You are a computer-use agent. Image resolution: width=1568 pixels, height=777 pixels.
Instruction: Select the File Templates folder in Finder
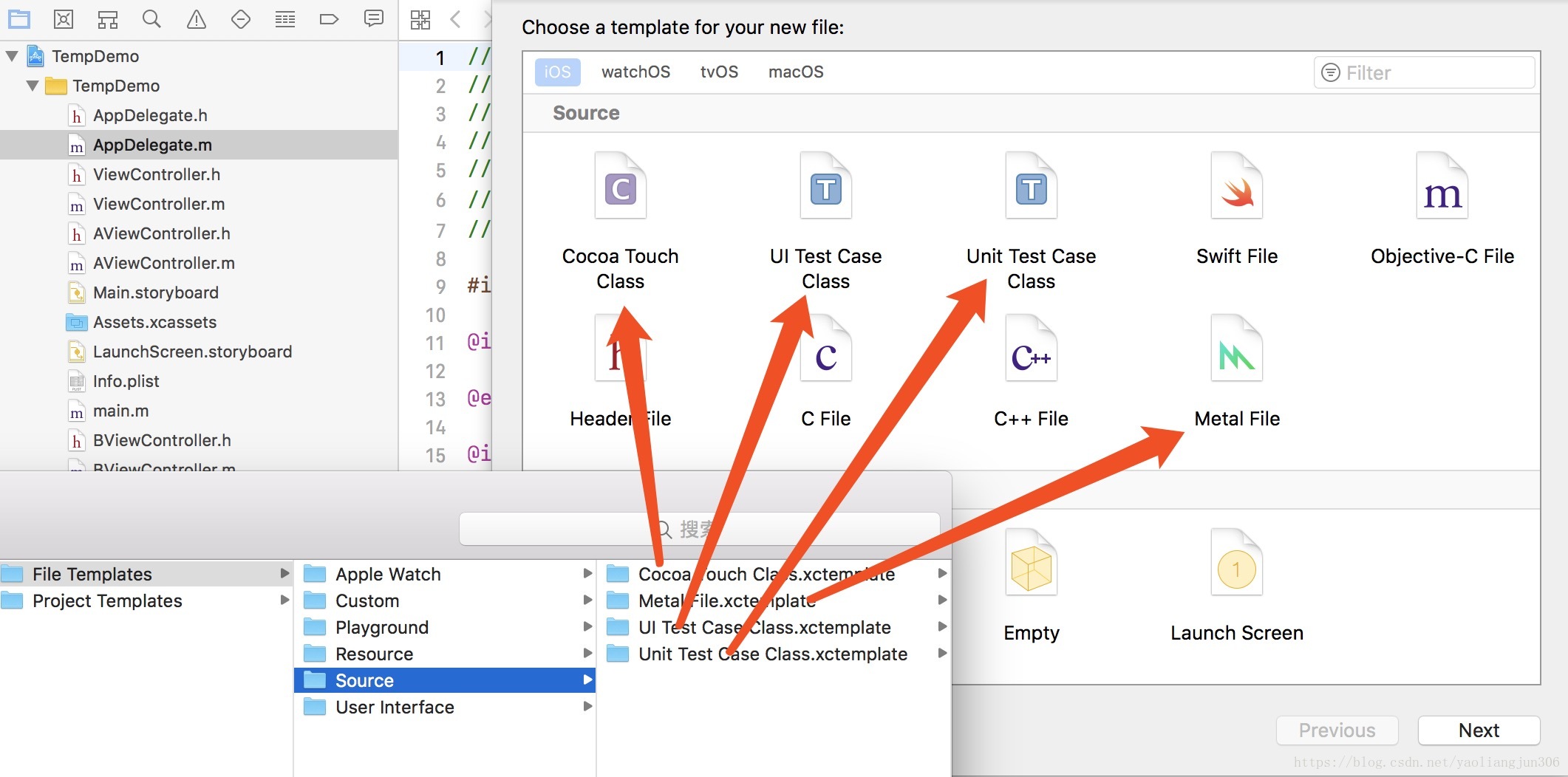point(146,574)
